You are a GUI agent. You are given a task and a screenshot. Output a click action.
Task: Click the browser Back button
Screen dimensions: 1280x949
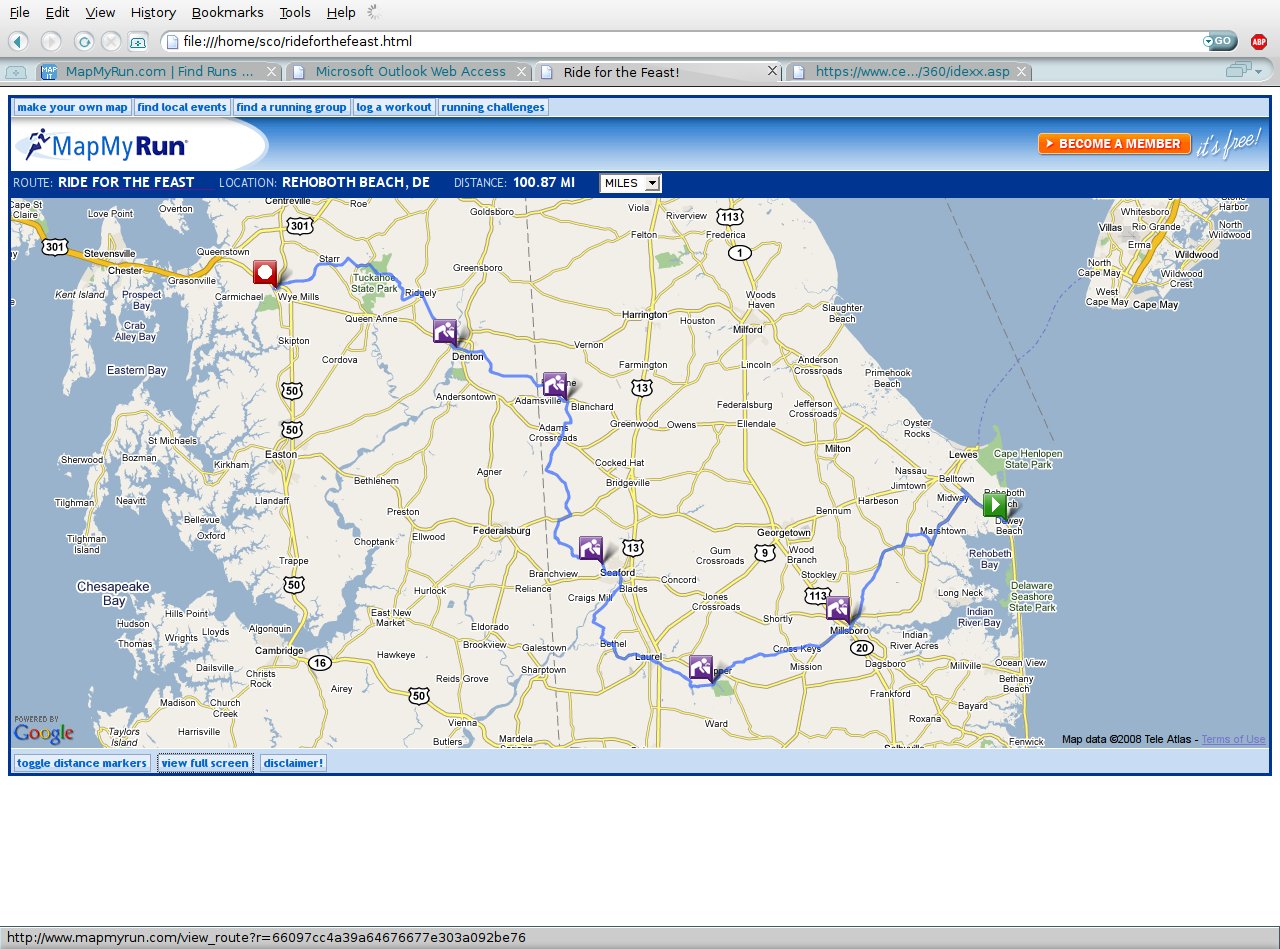[x=18, y=41]
